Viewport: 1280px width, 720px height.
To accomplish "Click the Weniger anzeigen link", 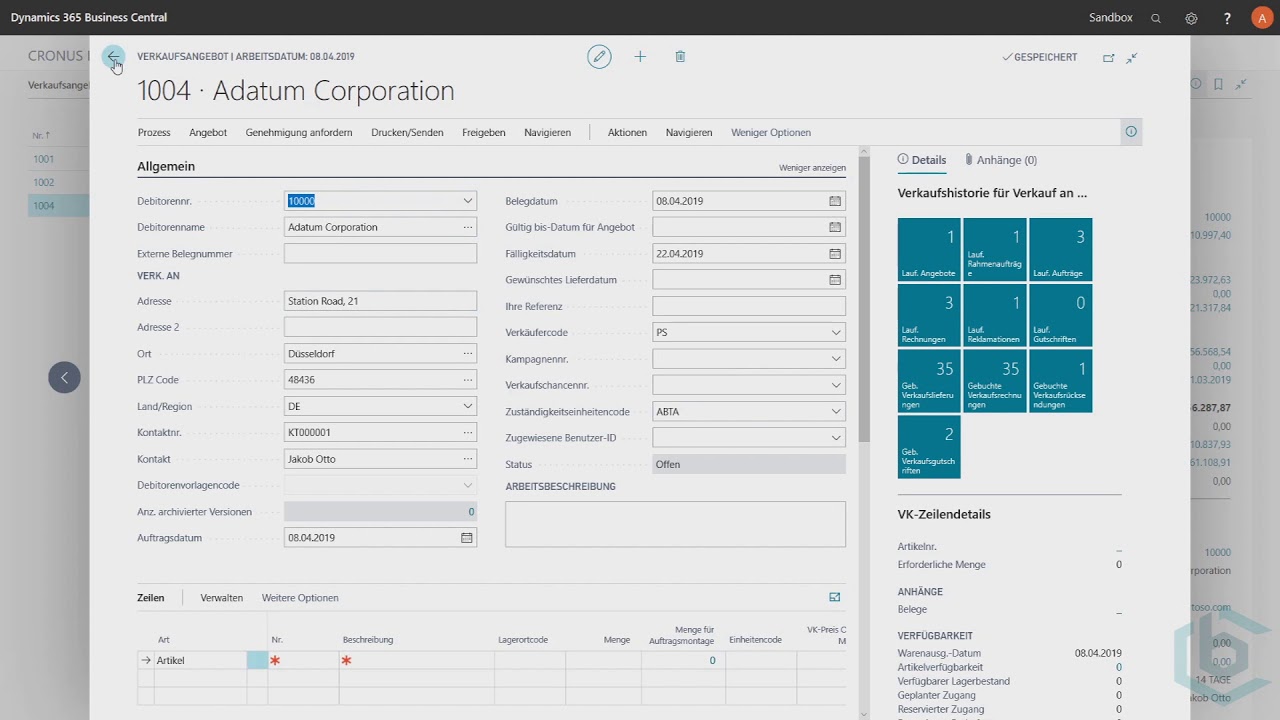I will coord(812,168).
